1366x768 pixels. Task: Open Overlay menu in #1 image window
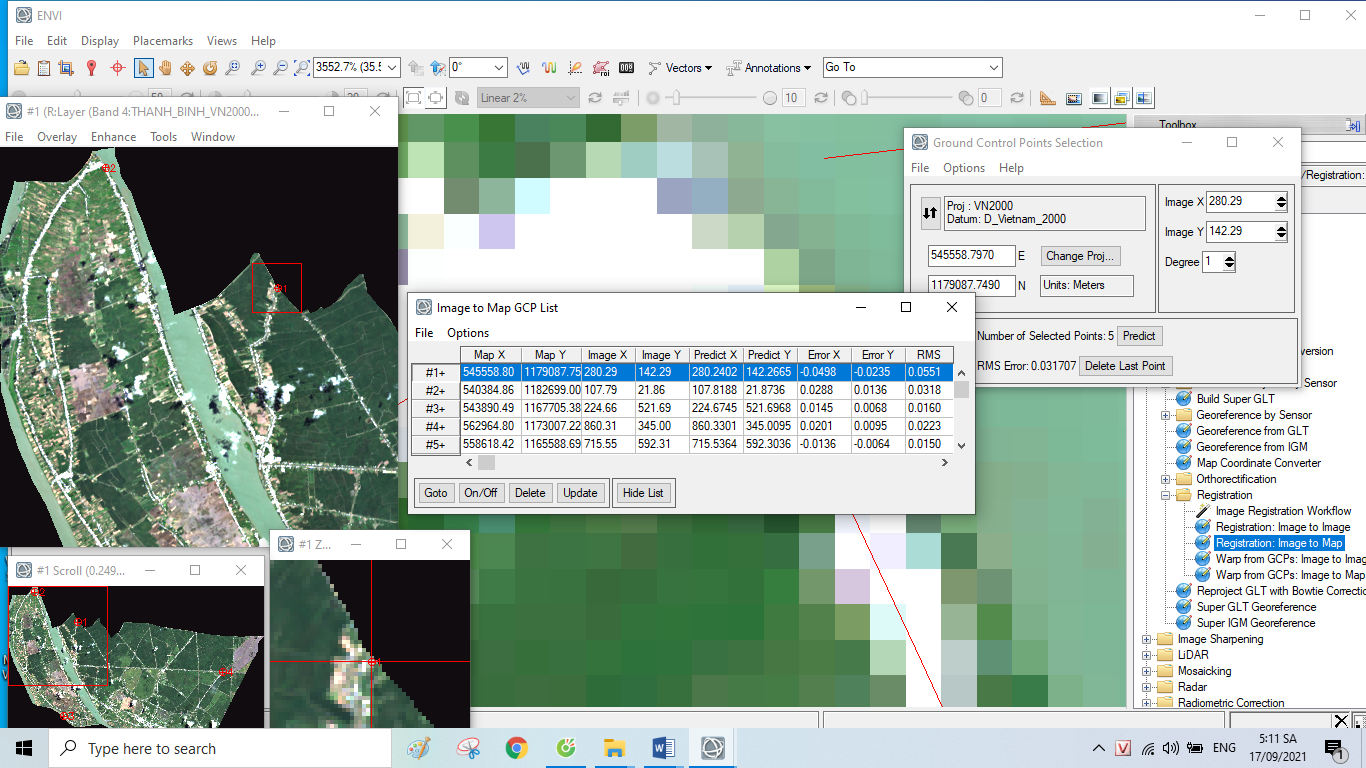pos(57,137)
